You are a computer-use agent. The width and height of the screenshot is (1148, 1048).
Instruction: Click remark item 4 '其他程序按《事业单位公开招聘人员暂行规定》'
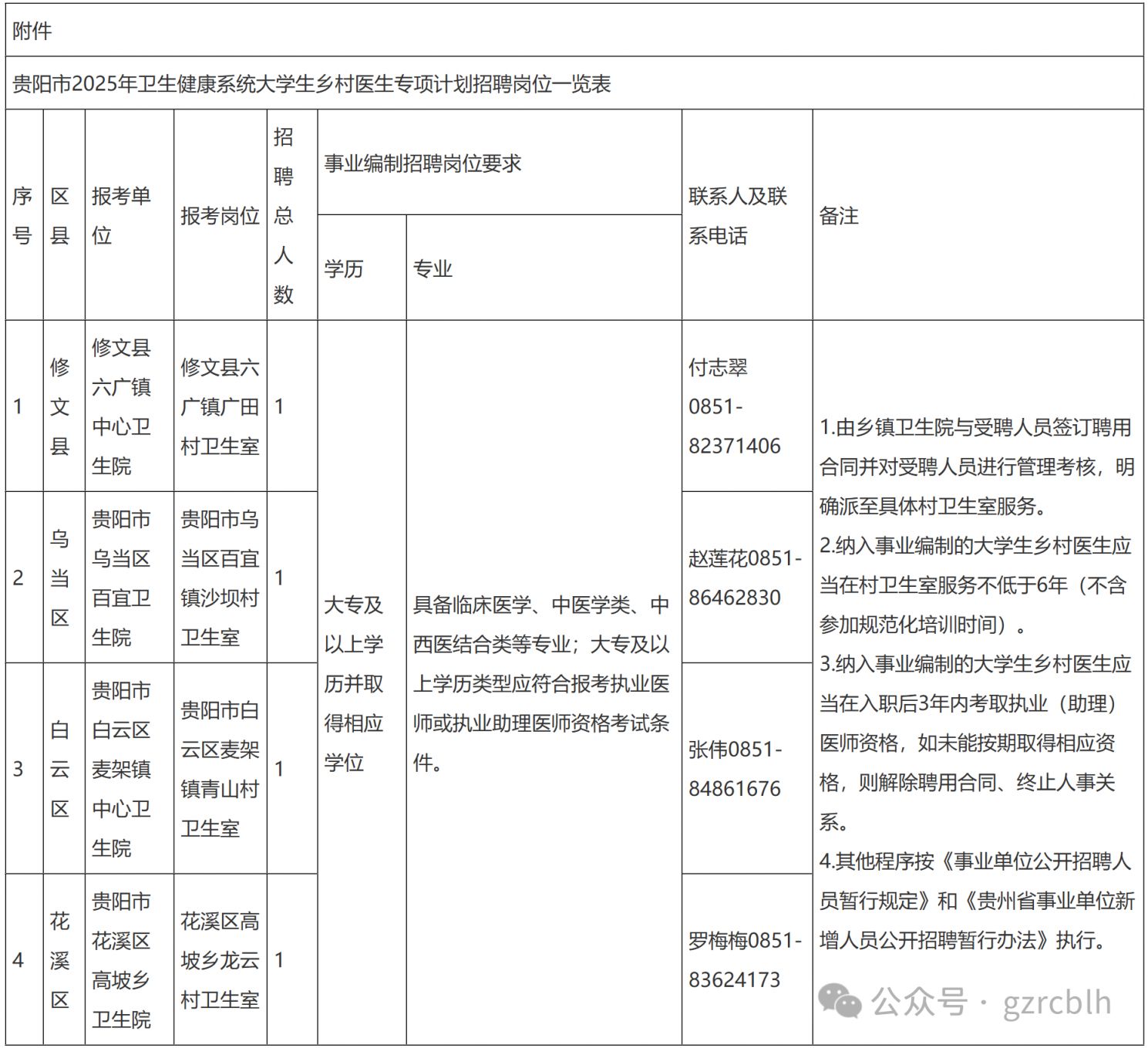point(976,881)
